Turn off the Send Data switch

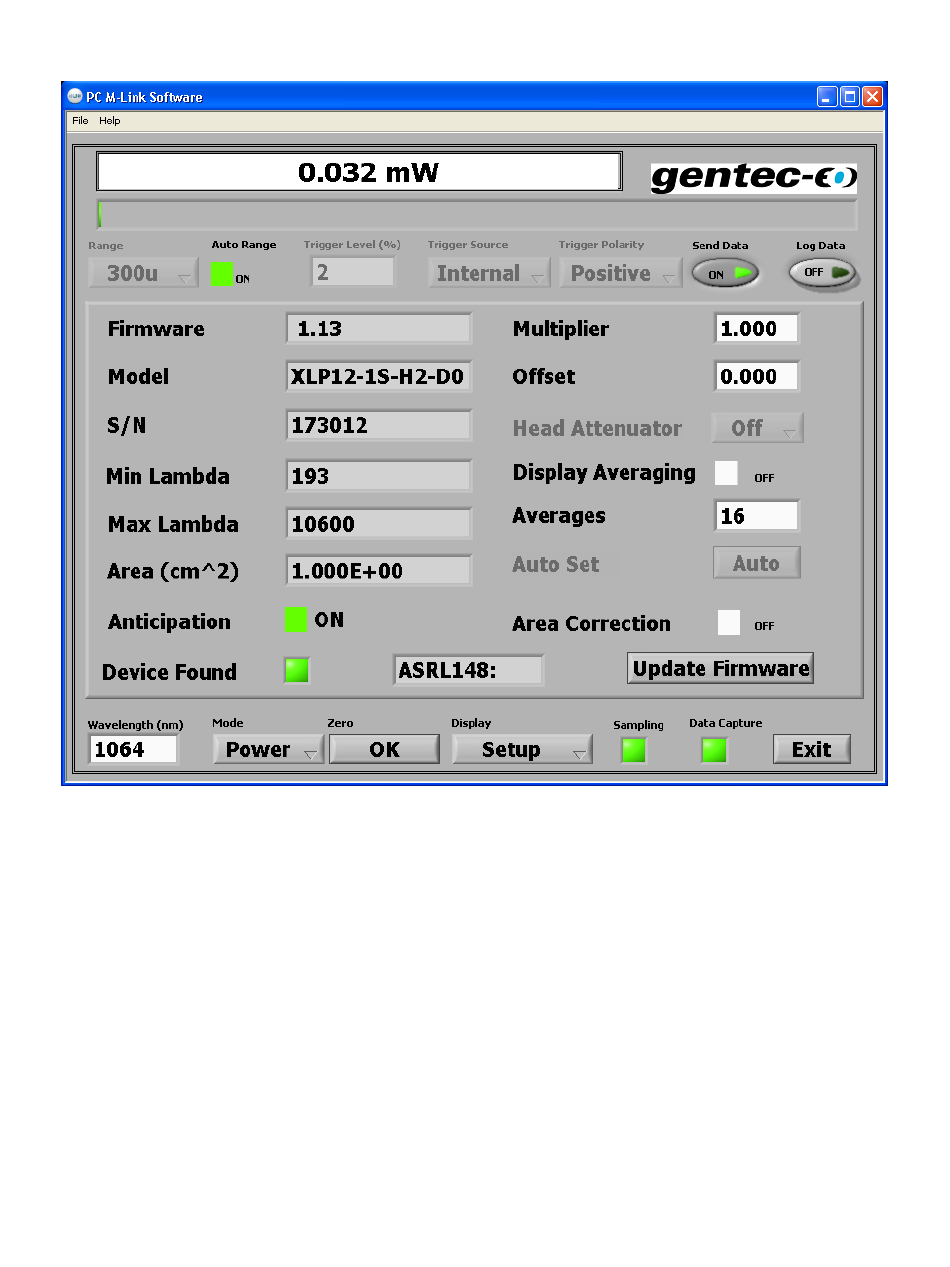(x=726, y=274)
